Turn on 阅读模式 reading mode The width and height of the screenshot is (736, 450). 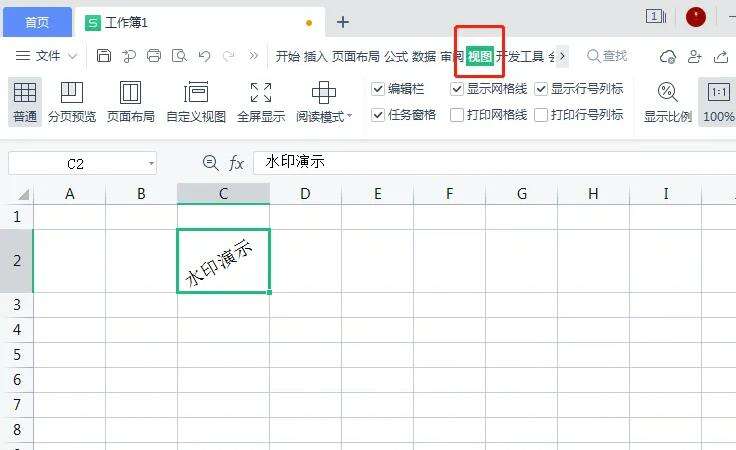pos(324,102)
